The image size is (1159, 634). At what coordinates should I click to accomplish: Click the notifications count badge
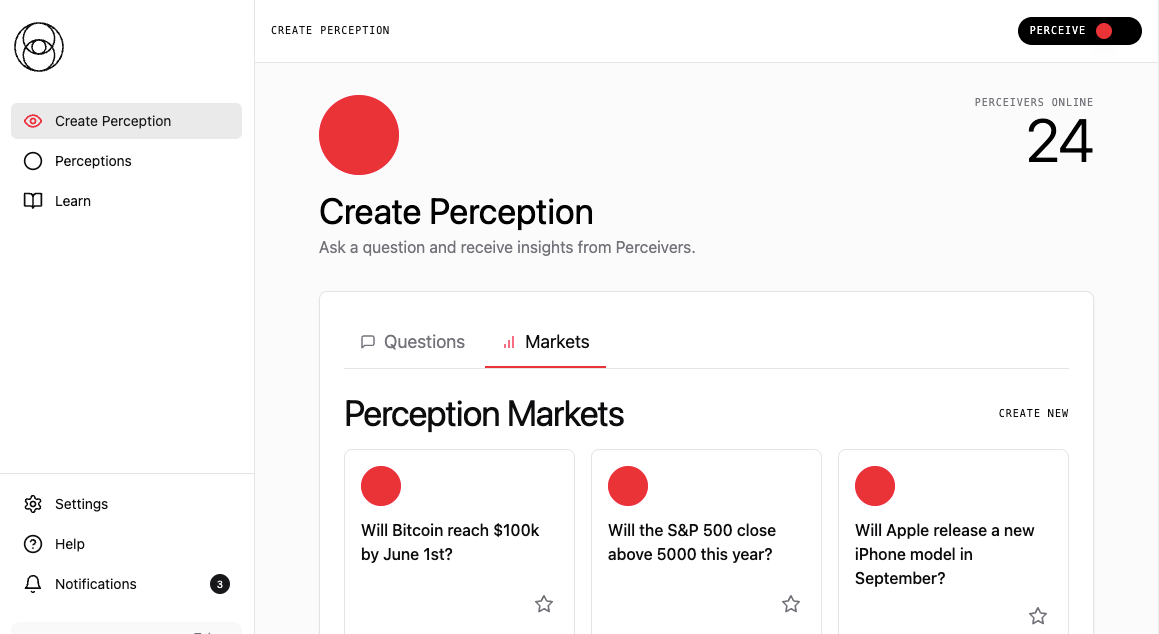pos(220,584)
